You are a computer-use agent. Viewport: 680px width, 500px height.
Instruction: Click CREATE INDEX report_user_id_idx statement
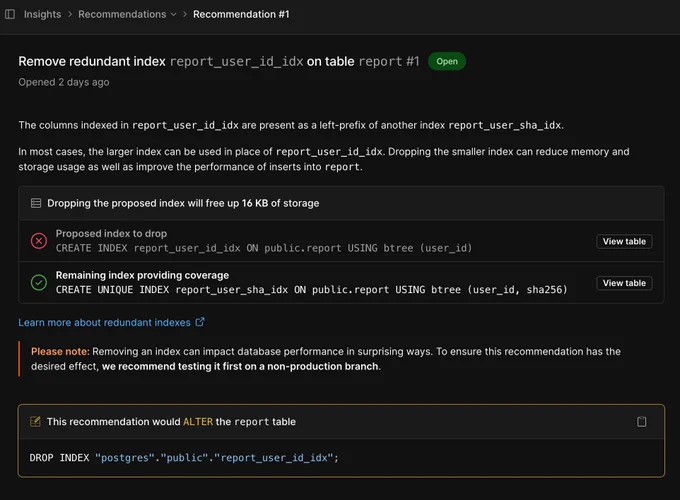tap(264, 248)
